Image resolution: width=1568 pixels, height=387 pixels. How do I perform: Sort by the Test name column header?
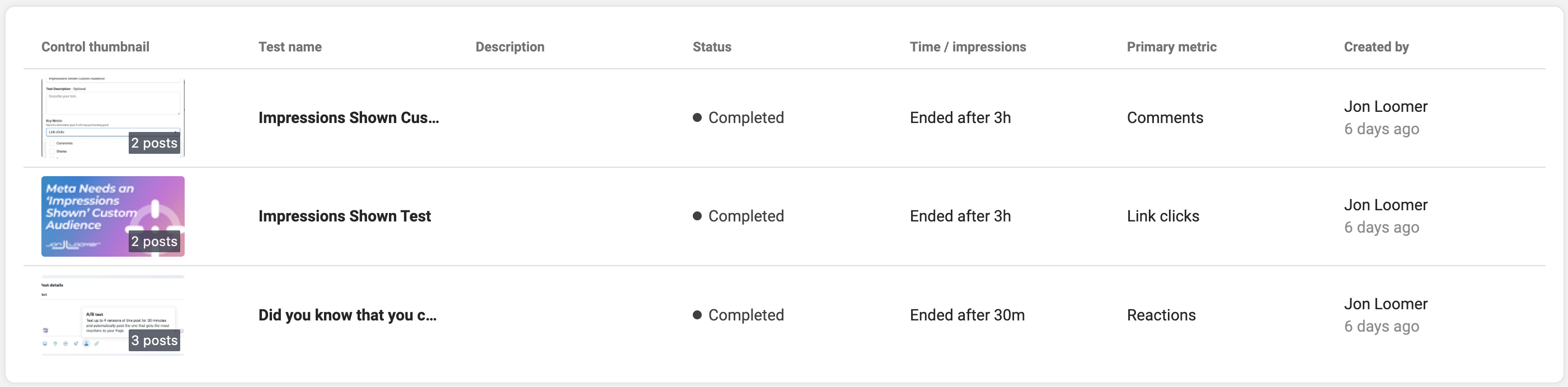[290, 47]
